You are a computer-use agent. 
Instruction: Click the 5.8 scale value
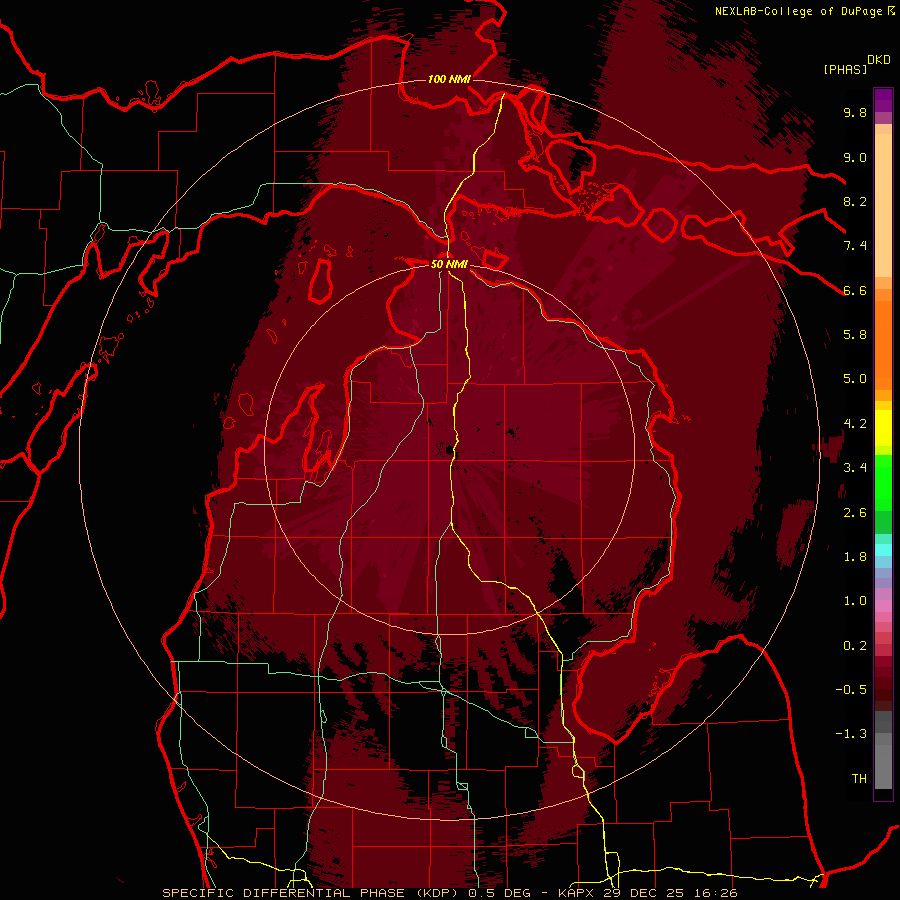pos(855,335)
